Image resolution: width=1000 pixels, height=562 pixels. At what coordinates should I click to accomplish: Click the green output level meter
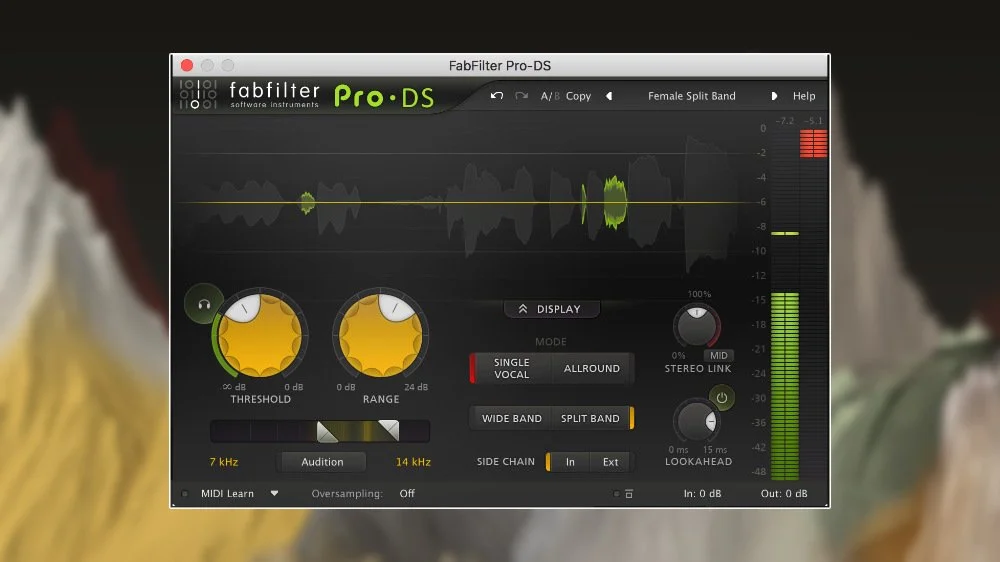785,386
